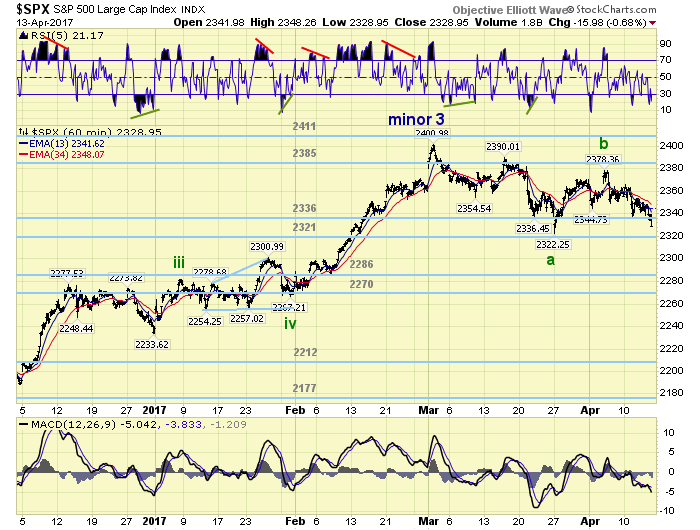Click the Low 2328.95 value
This screenshot has height=530, width=700.
355,22
